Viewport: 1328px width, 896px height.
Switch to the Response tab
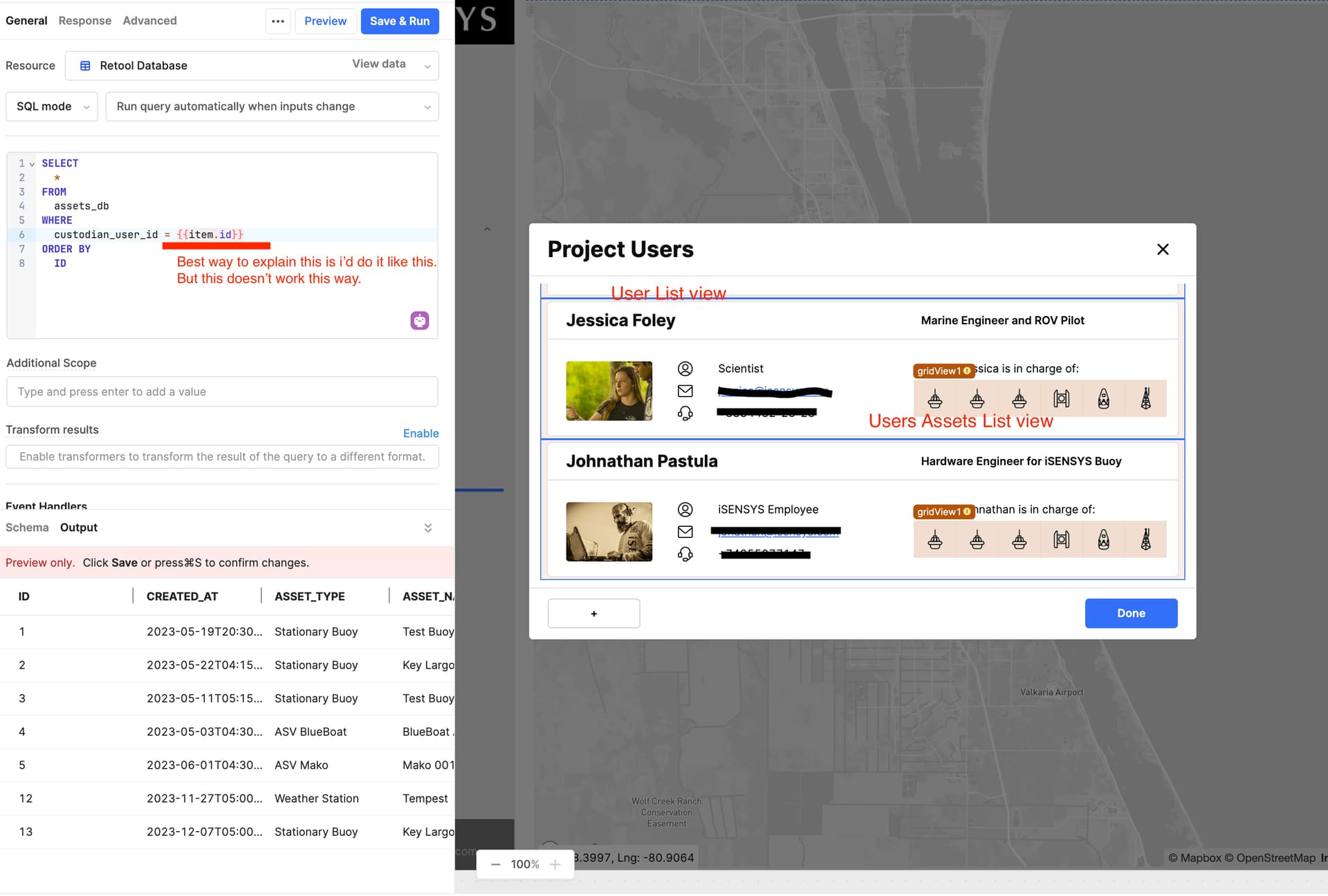tap(84, 20)
